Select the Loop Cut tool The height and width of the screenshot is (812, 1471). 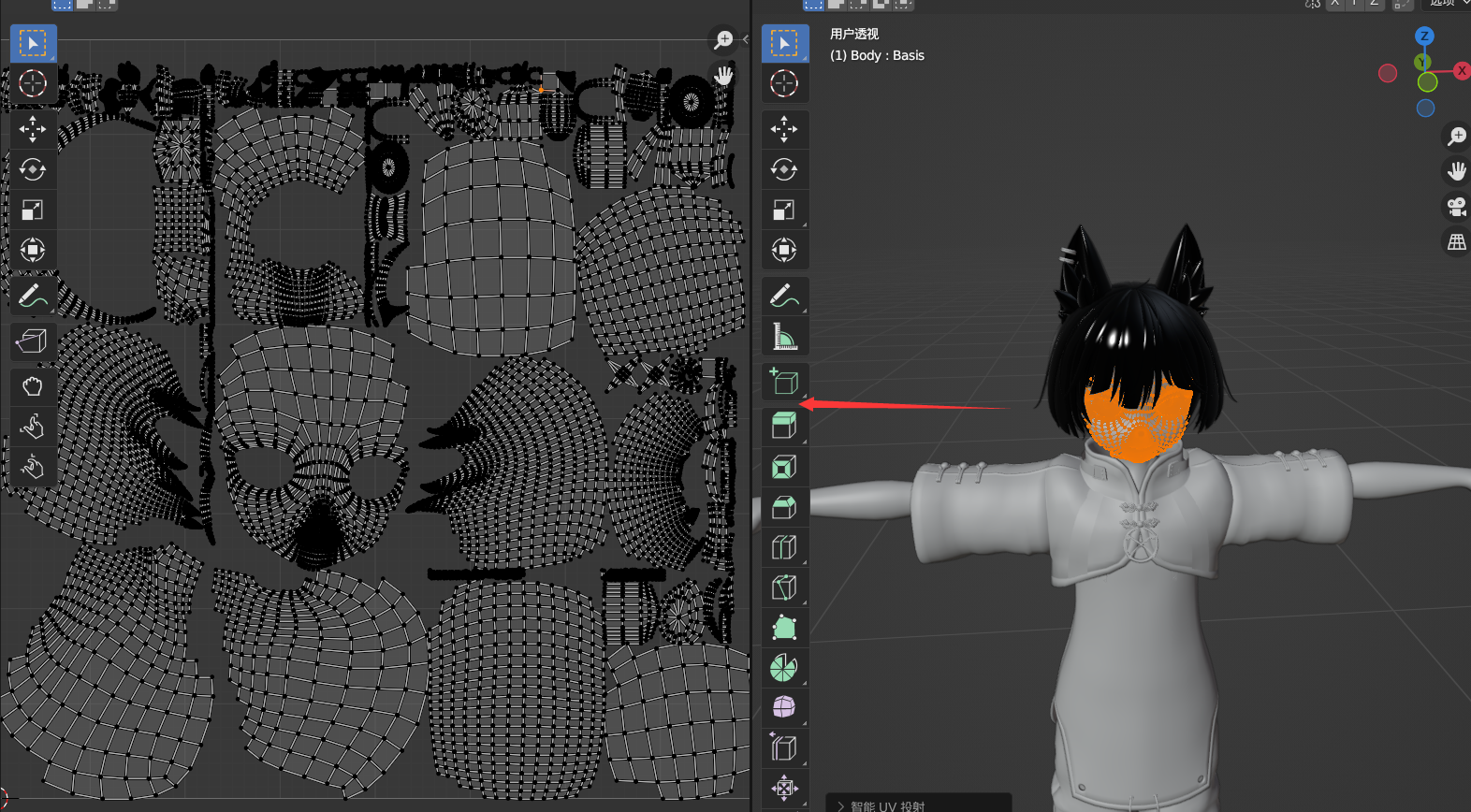785,547
